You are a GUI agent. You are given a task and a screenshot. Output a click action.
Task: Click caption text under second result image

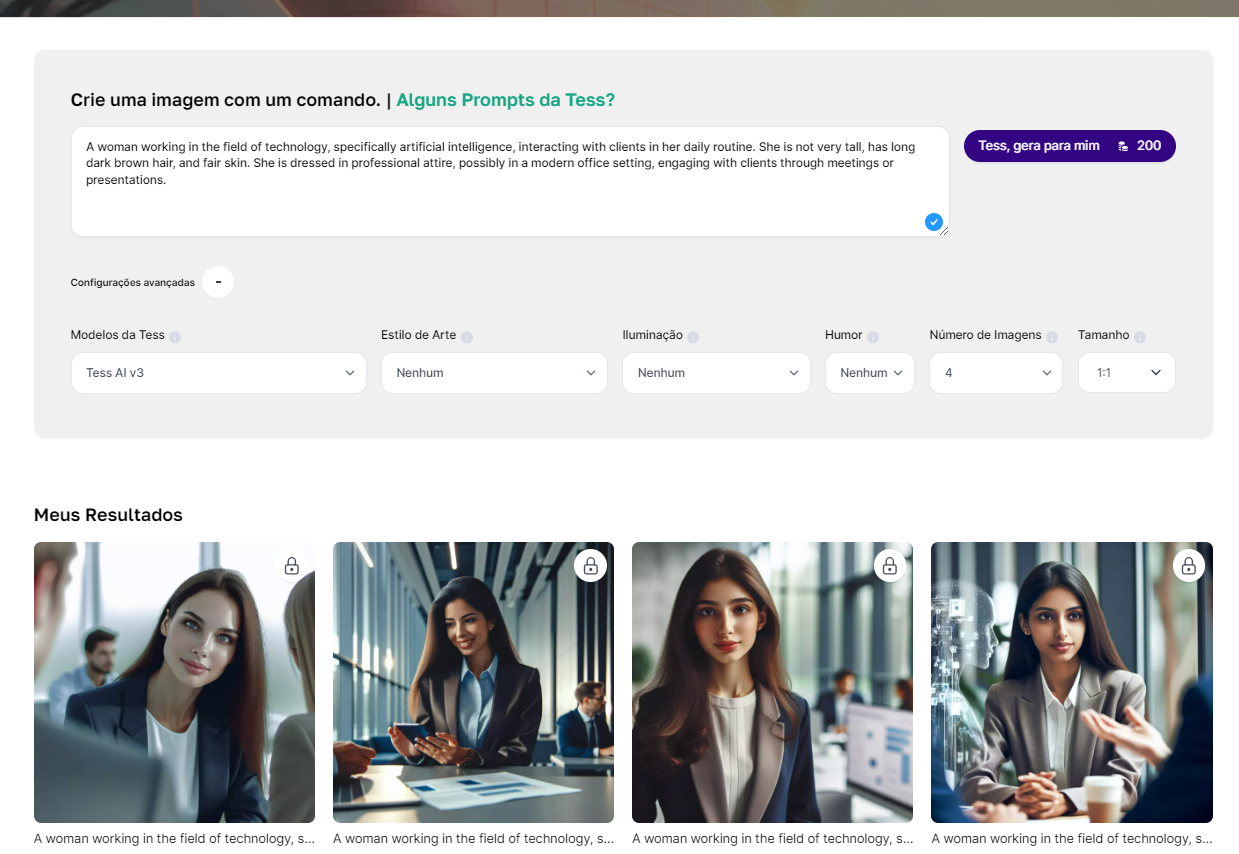473,839
